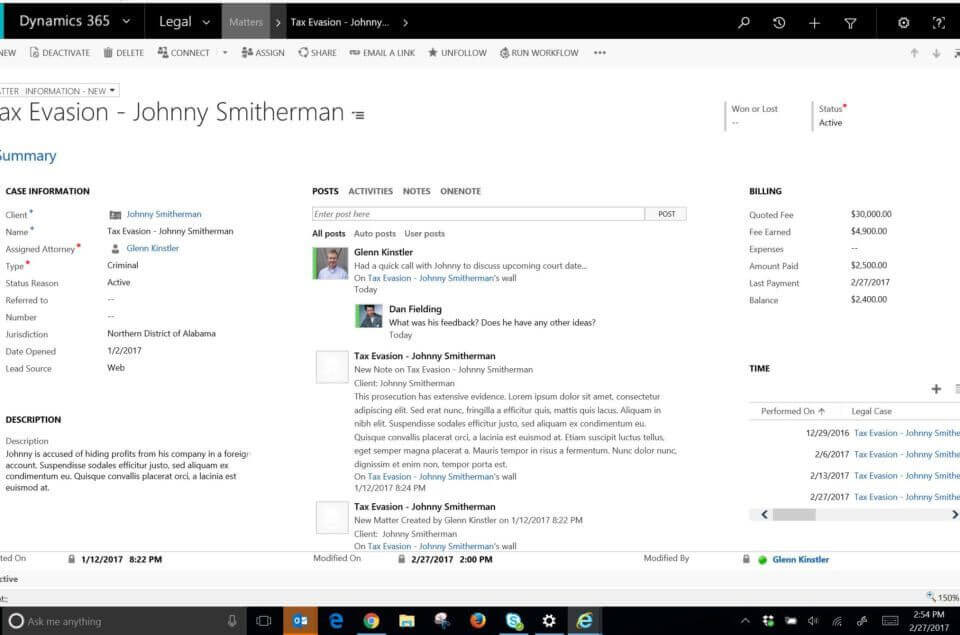Open the Glenn Kinstler attorney link
Screen dimensions: 960x635
click(152, 248)
